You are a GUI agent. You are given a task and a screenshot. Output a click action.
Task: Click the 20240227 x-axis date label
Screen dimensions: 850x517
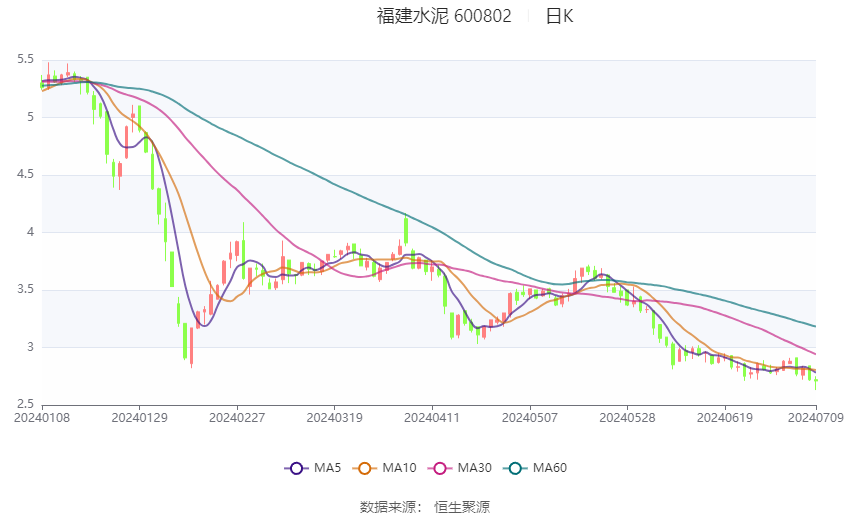tap(237, 418)
